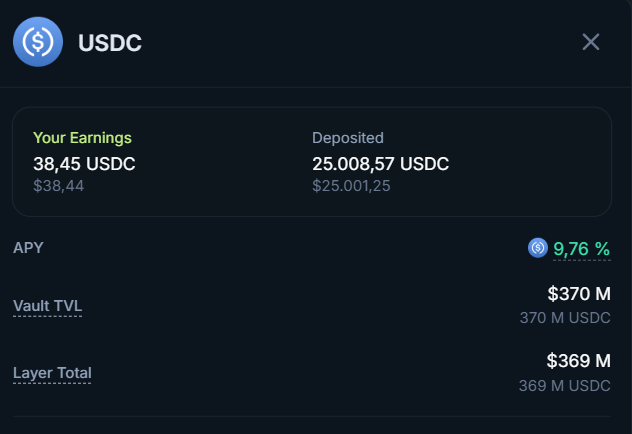
Task: Click the Deposited label
Action: (347, 138)
